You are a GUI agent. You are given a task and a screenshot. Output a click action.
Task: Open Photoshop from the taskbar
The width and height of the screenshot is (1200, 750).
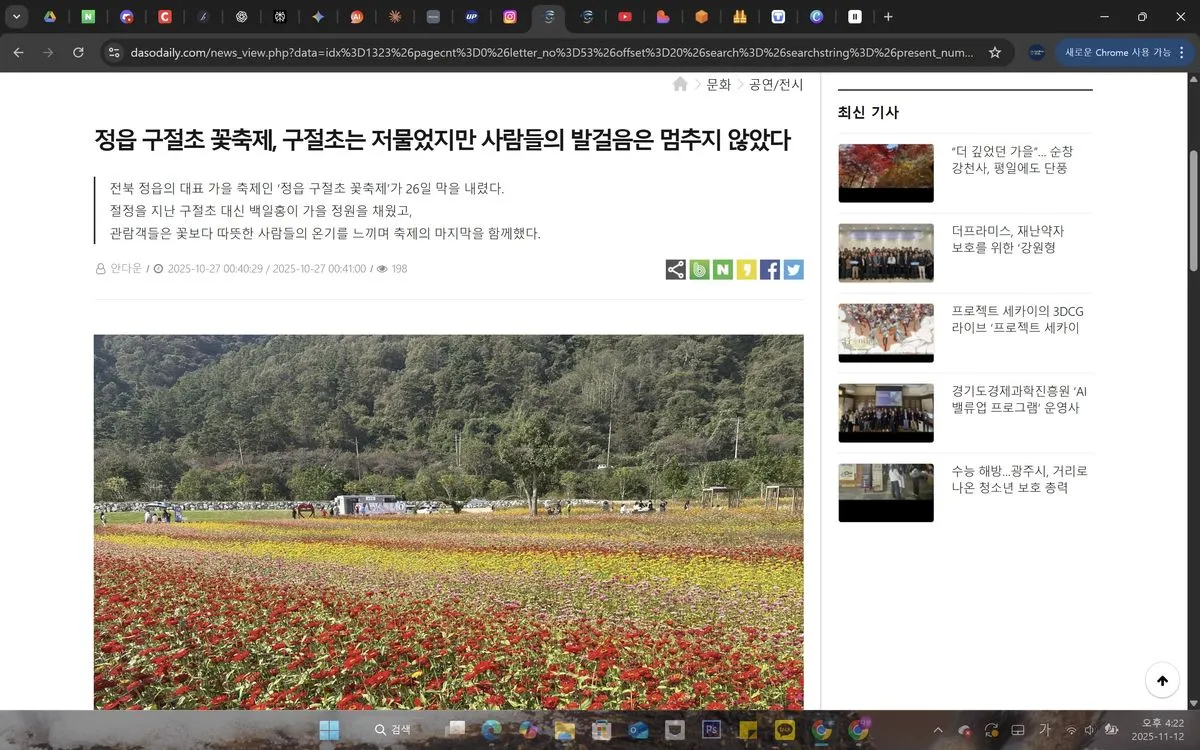[713, 730]
